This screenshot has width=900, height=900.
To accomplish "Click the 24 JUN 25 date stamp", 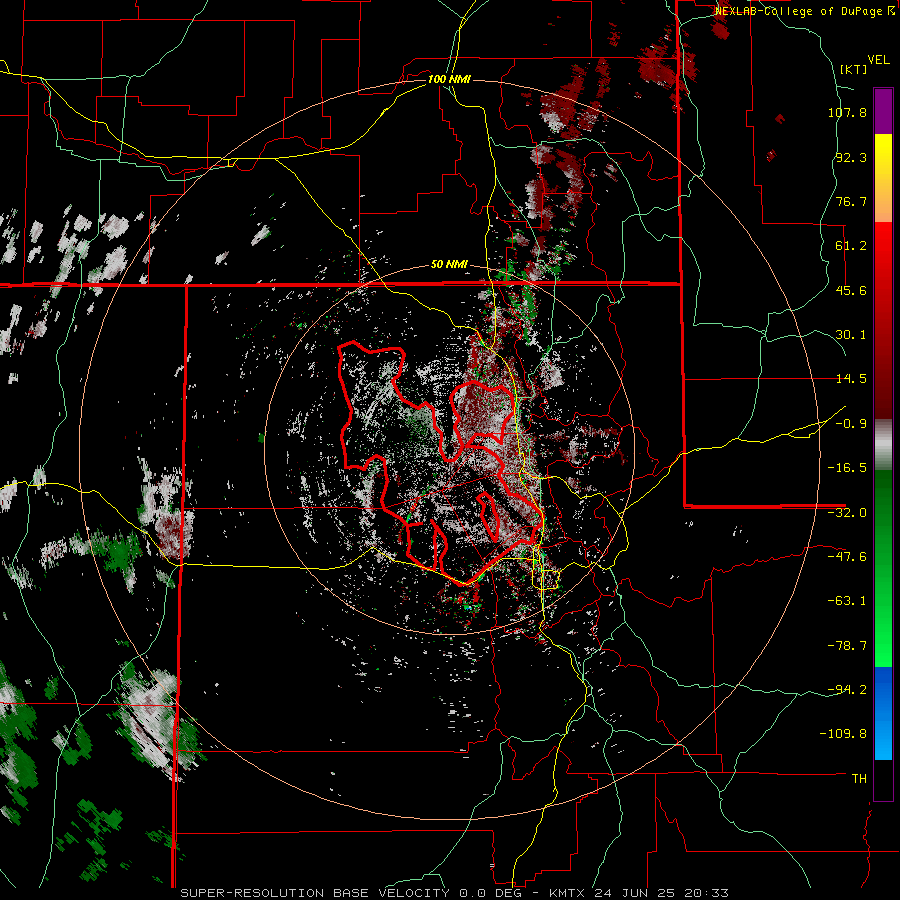I will [x=636, y=893].
